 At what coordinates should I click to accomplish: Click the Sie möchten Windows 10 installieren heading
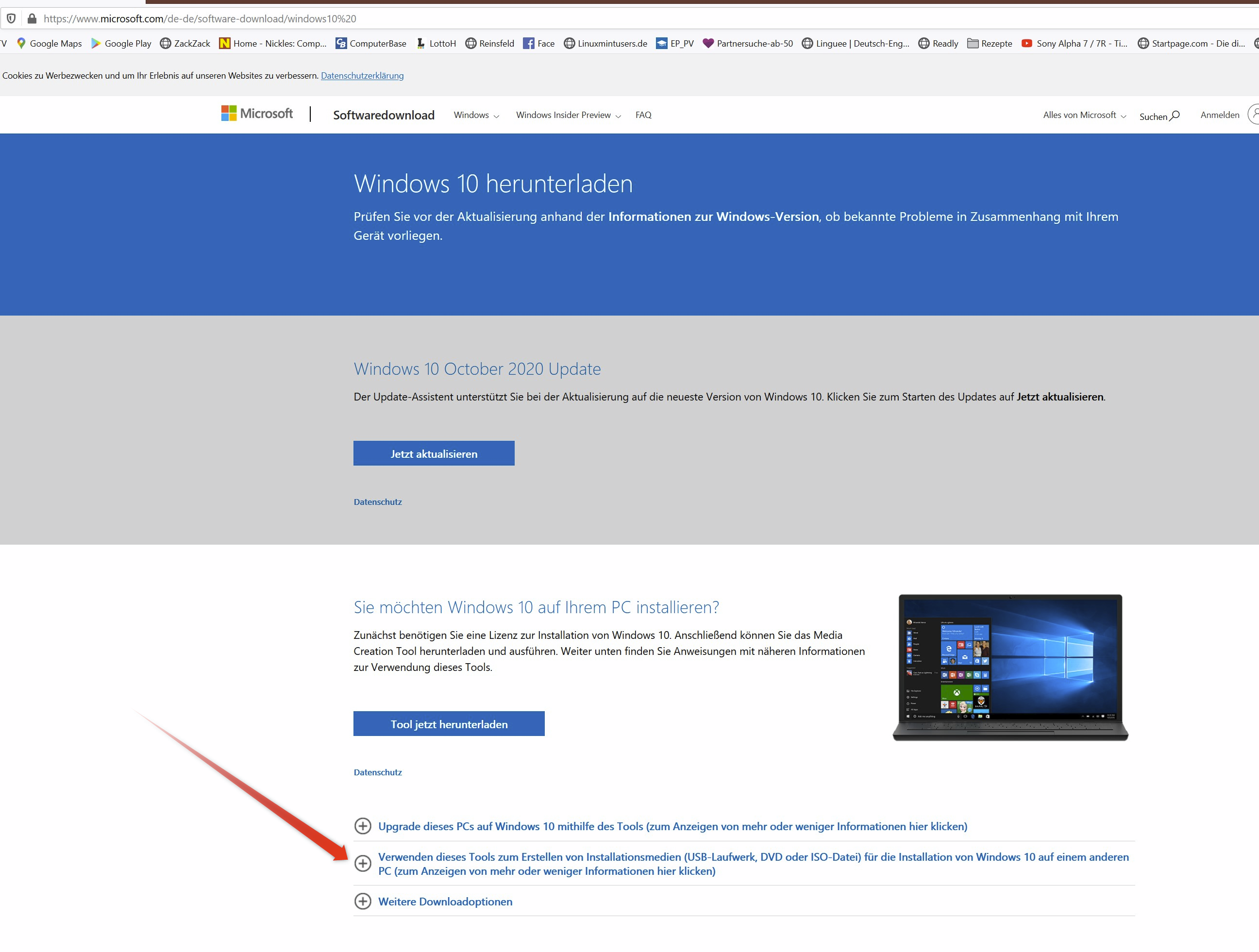point(536,607)
